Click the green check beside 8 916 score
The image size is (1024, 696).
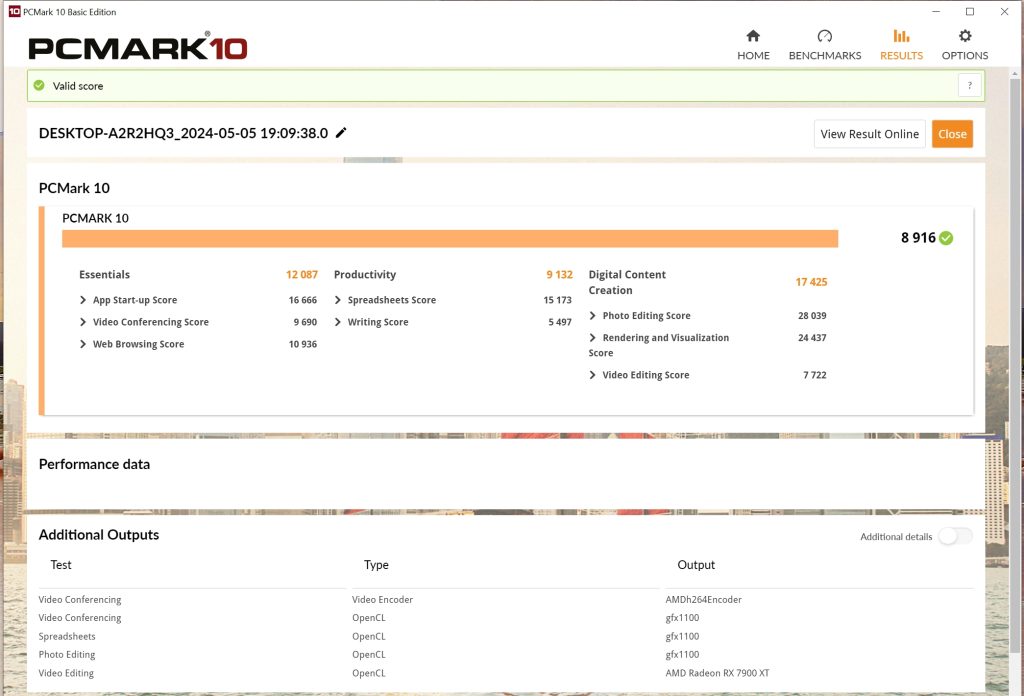point(946,238)
